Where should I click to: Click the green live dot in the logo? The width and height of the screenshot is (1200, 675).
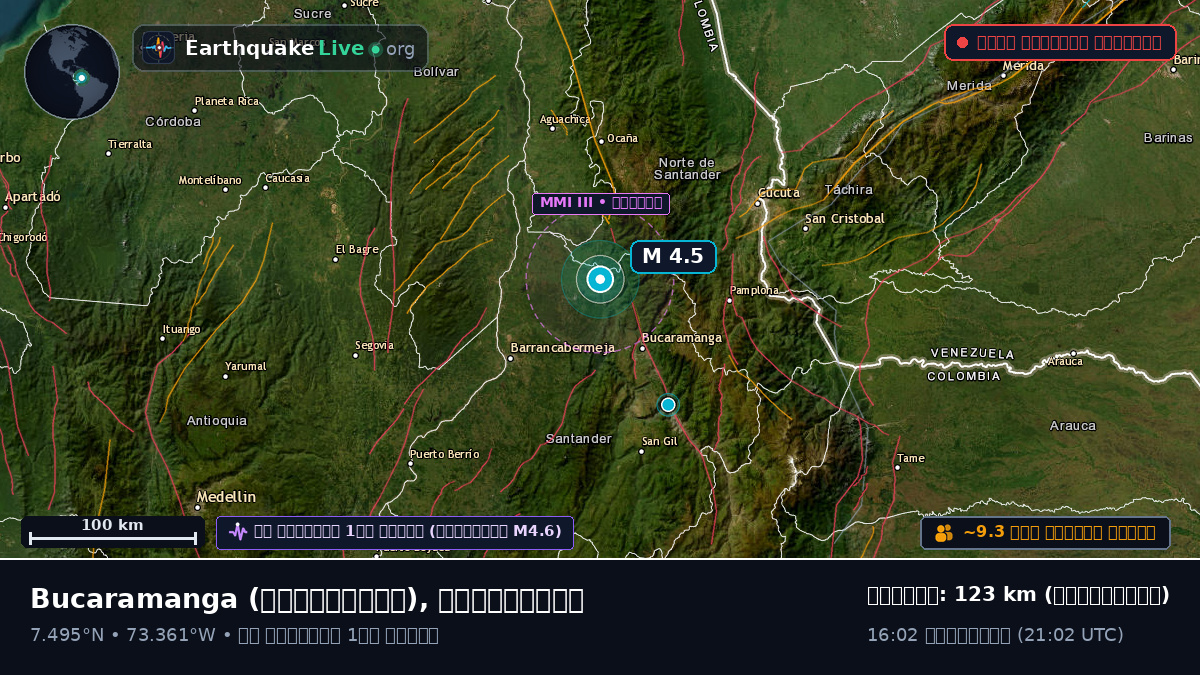375,49
